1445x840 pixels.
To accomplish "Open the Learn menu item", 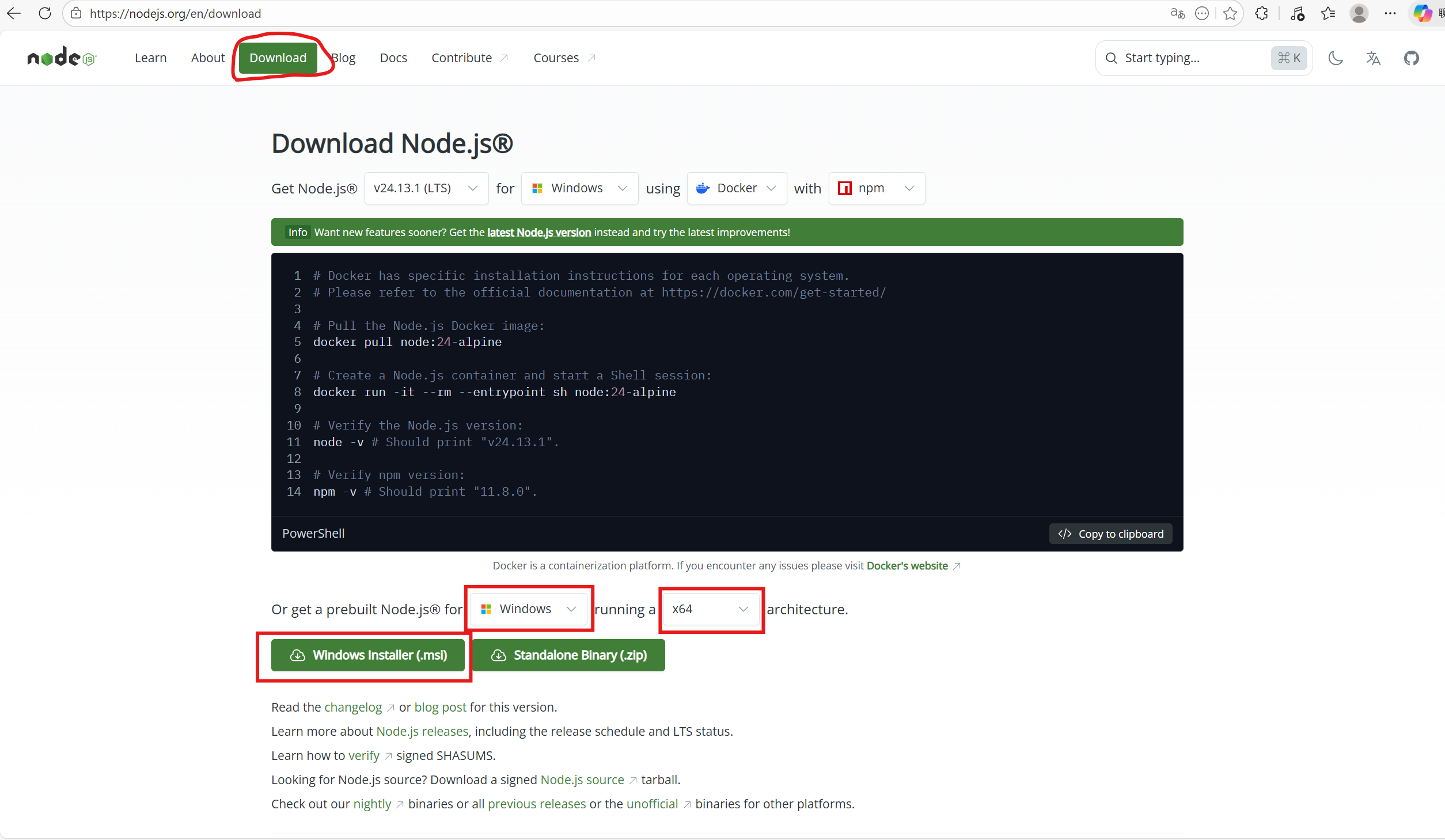I will (150, 58).
